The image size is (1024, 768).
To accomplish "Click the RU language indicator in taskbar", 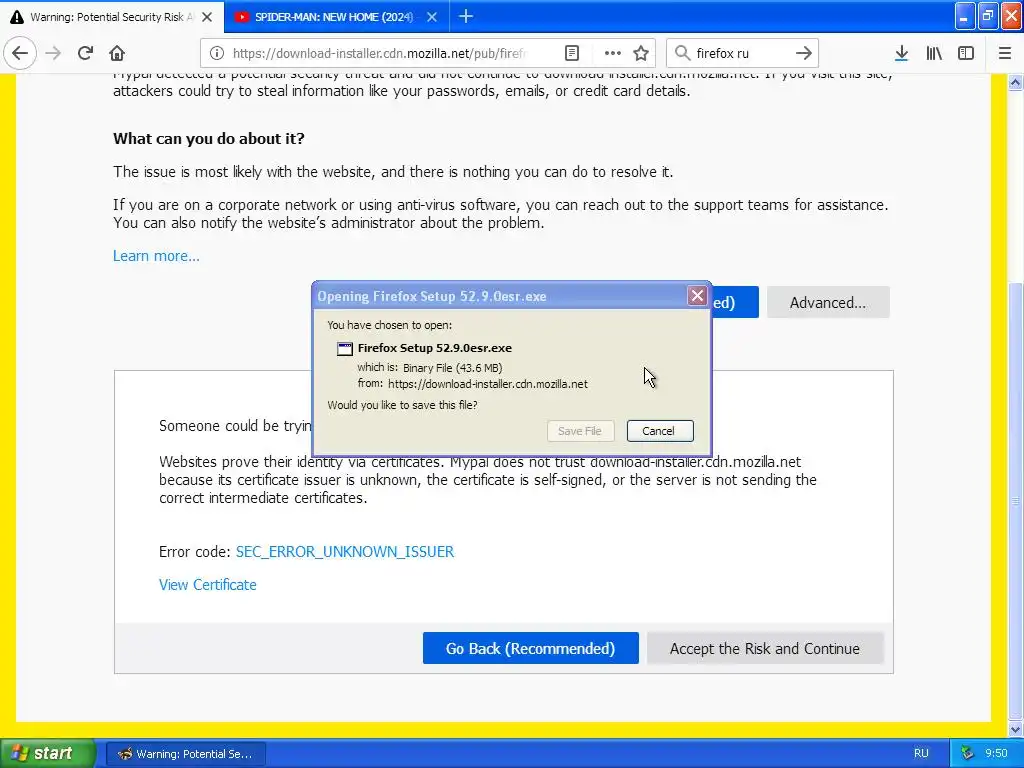I will [x=921, y=753].
